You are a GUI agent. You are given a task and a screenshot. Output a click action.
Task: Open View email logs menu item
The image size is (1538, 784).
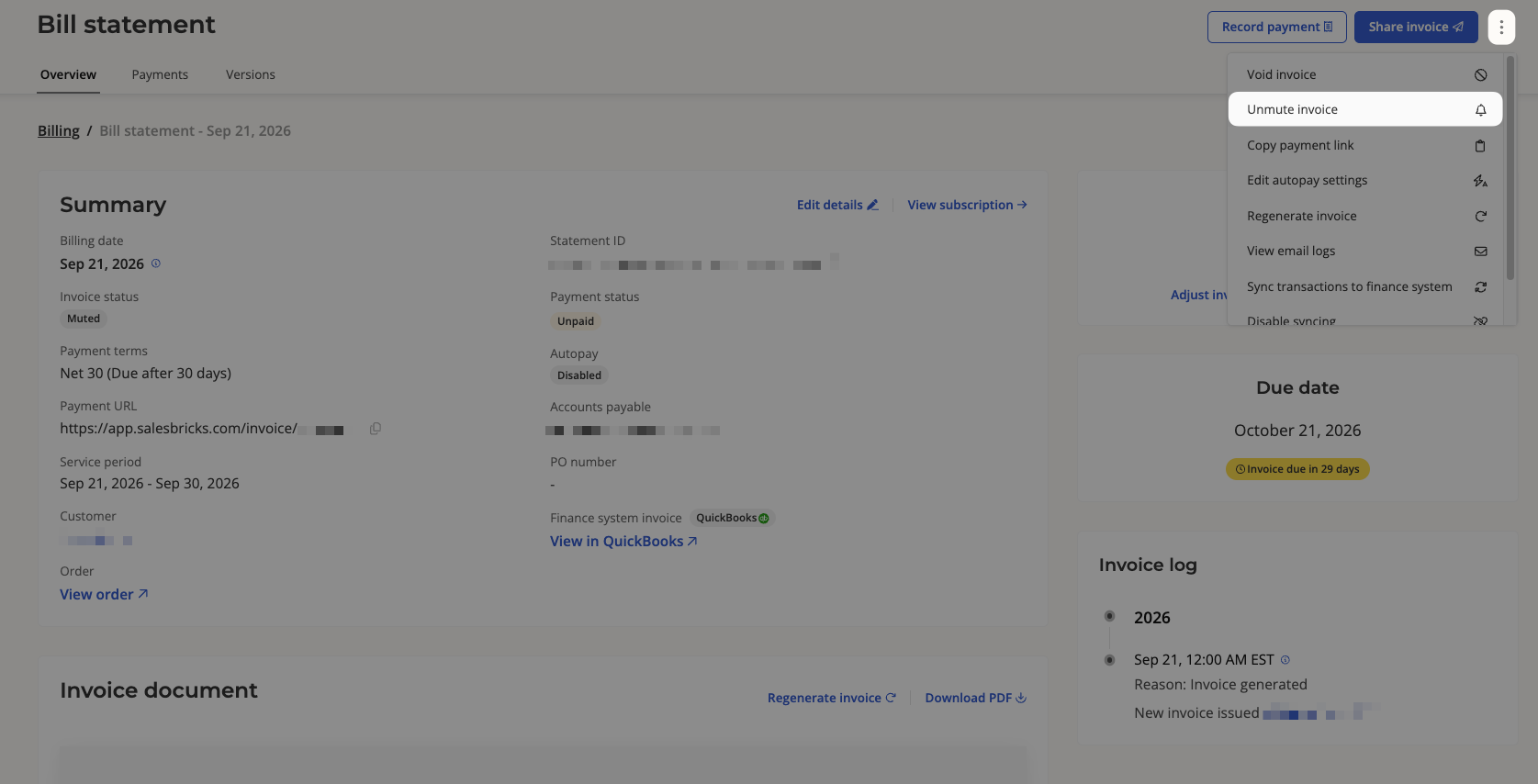(x=1365, y=251)
